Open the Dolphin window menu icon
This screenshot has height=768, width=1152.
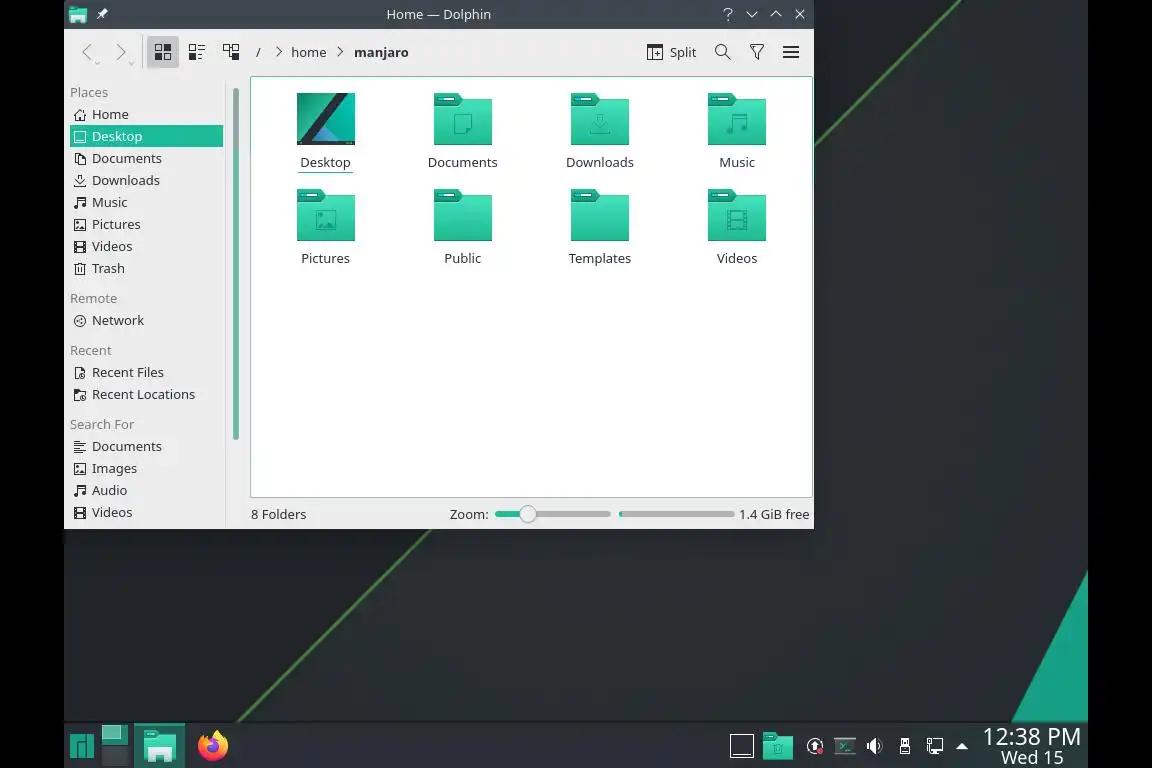78,14
